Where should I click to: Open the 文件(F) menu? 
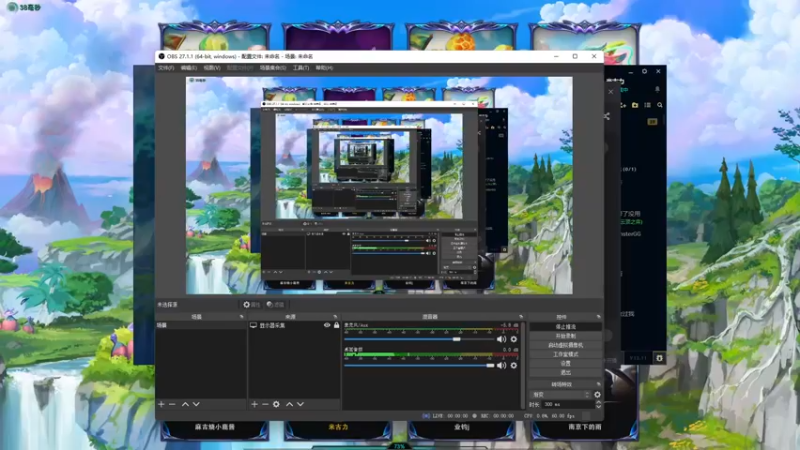(x=166, y=68)
